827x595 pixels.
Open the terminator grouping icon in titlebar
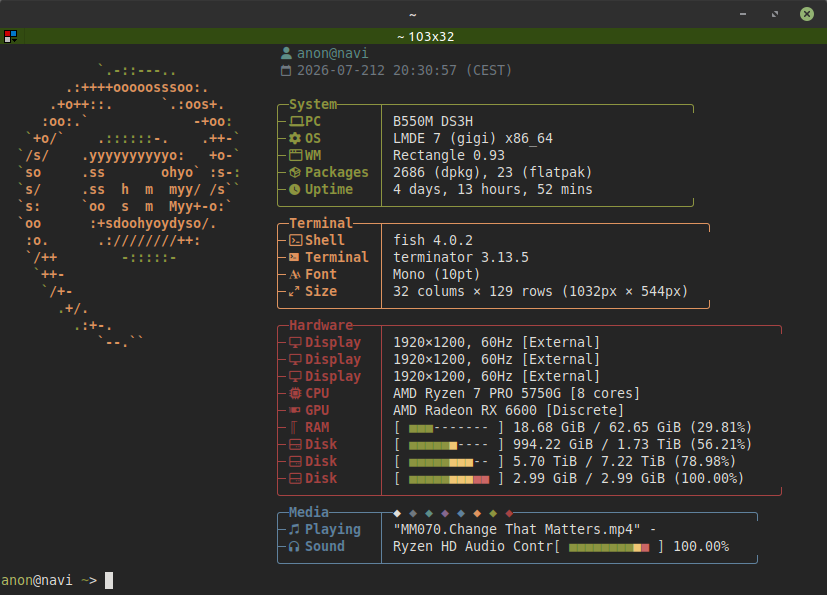10,36
